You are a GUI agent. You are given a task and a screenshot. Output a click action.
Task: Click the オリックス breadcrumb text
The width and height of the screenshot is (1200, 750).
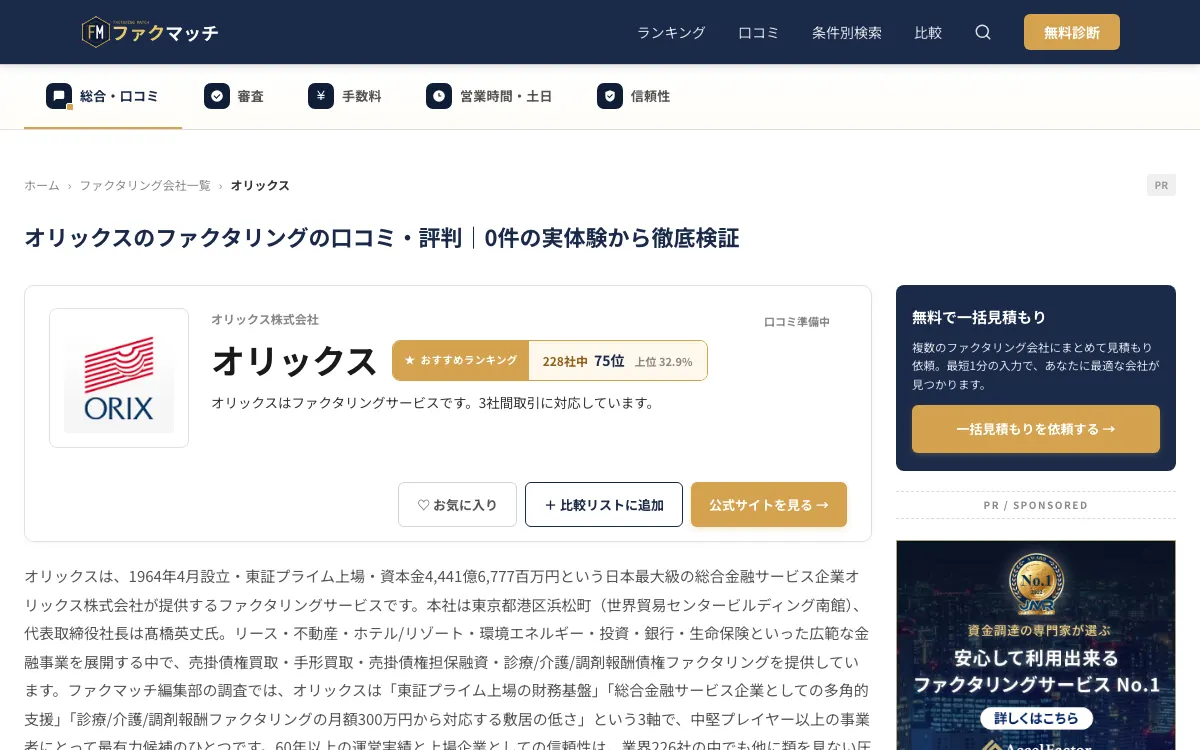(x=260, y=185)
